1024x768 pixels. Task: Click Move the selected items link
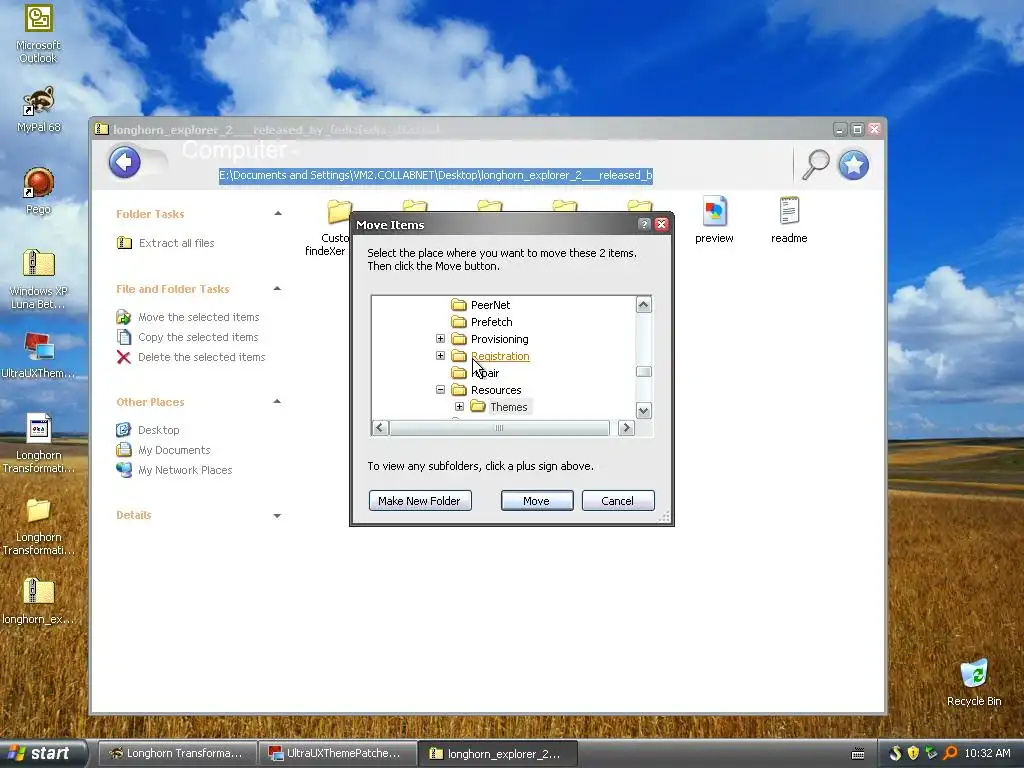(199, 317)
